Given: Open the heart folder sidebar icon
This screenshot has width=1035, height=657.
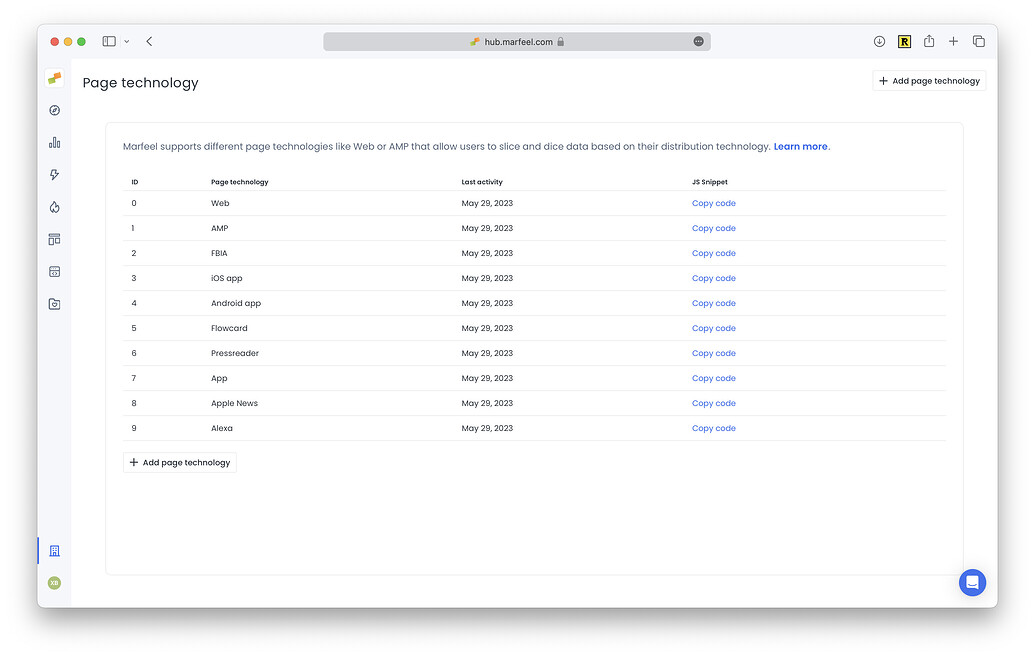Looking at the screenshot, I should point(54,304).
